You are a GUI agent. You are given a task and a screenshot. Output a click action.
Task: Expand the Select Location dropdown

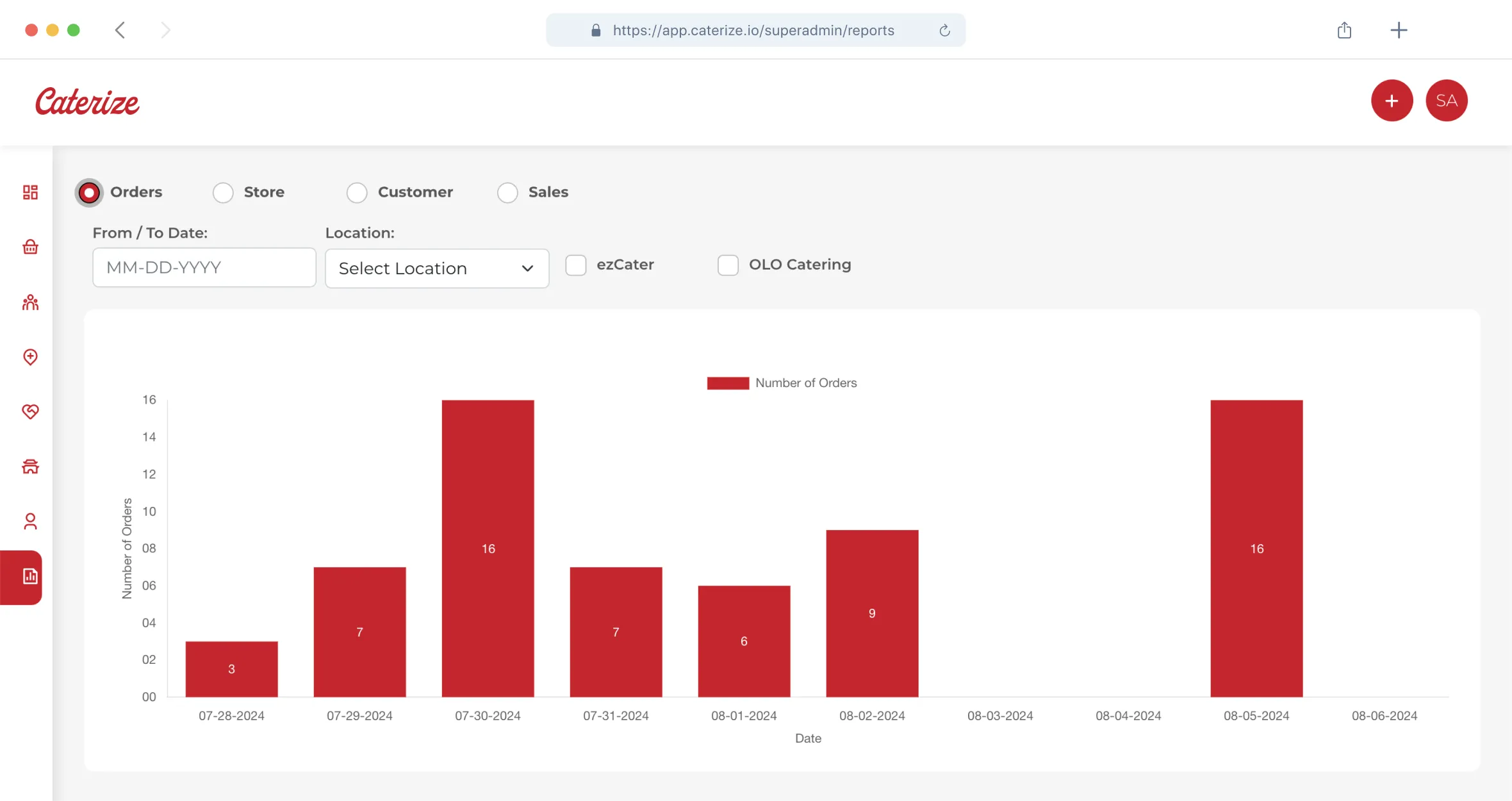pyautogui.click(x=437, y=268)
